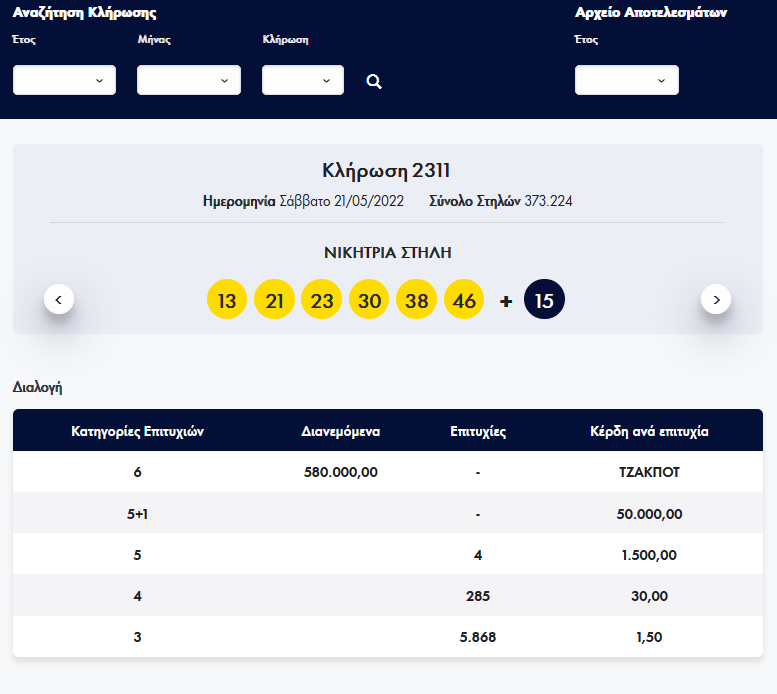The width and height of the screenshot is (777, 694).
Task: Select the 5+1 category table row
Action: pos(388,513)
